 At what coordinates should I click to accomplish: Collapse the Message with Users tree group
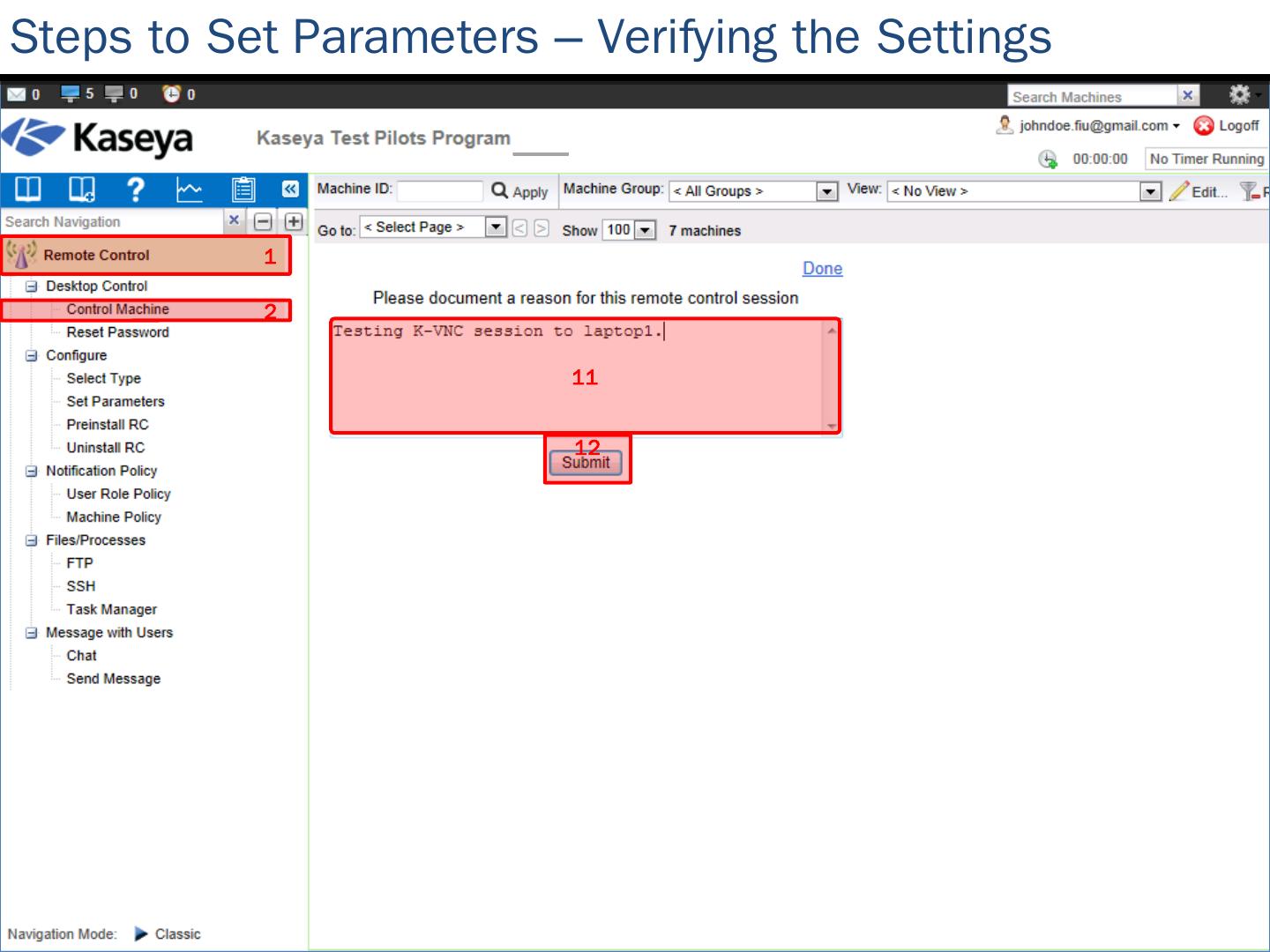pos(32,633)
